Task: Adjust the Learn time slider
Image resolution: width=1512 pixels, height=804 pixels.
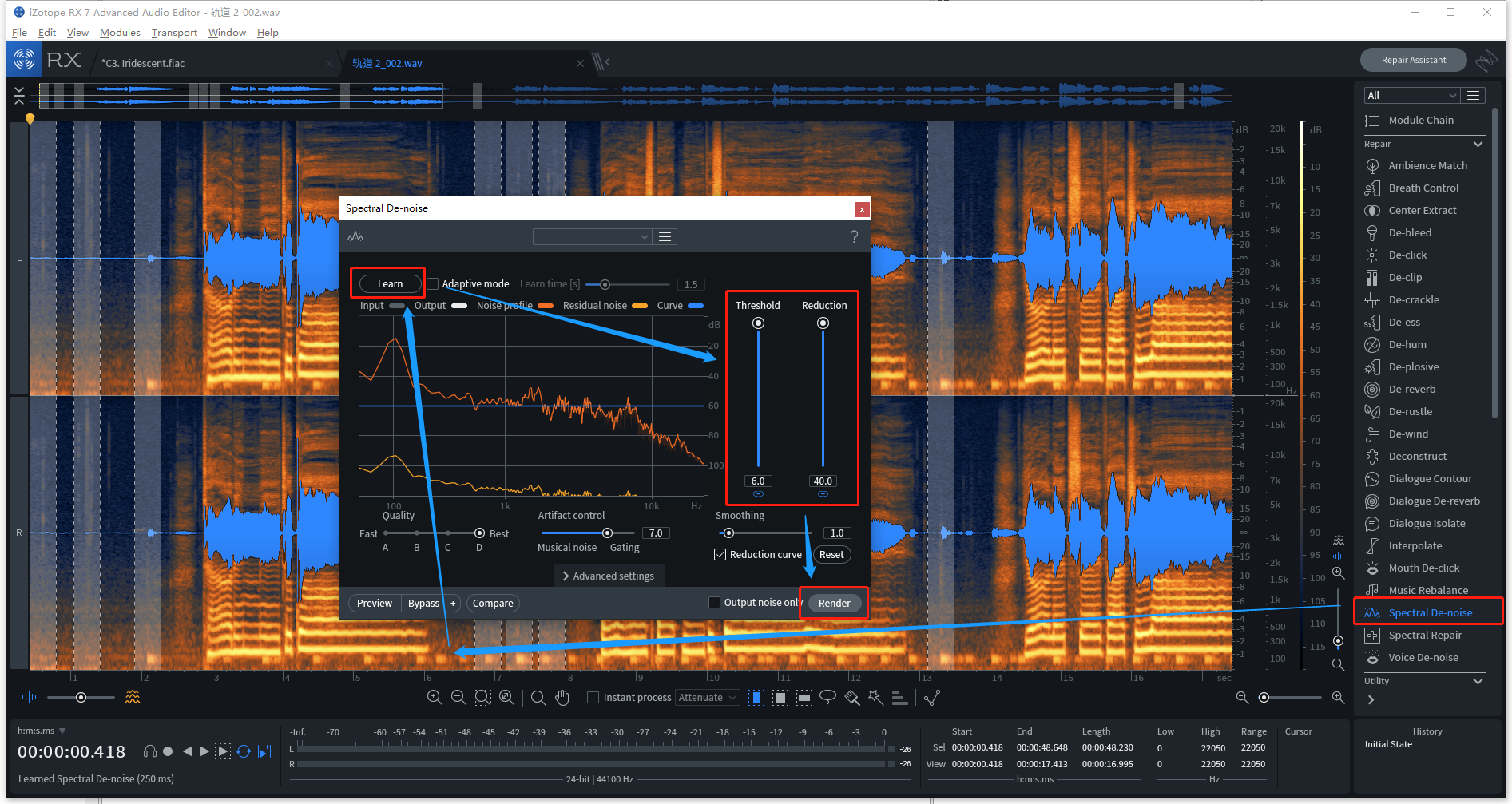Action: tap(605, 284)
